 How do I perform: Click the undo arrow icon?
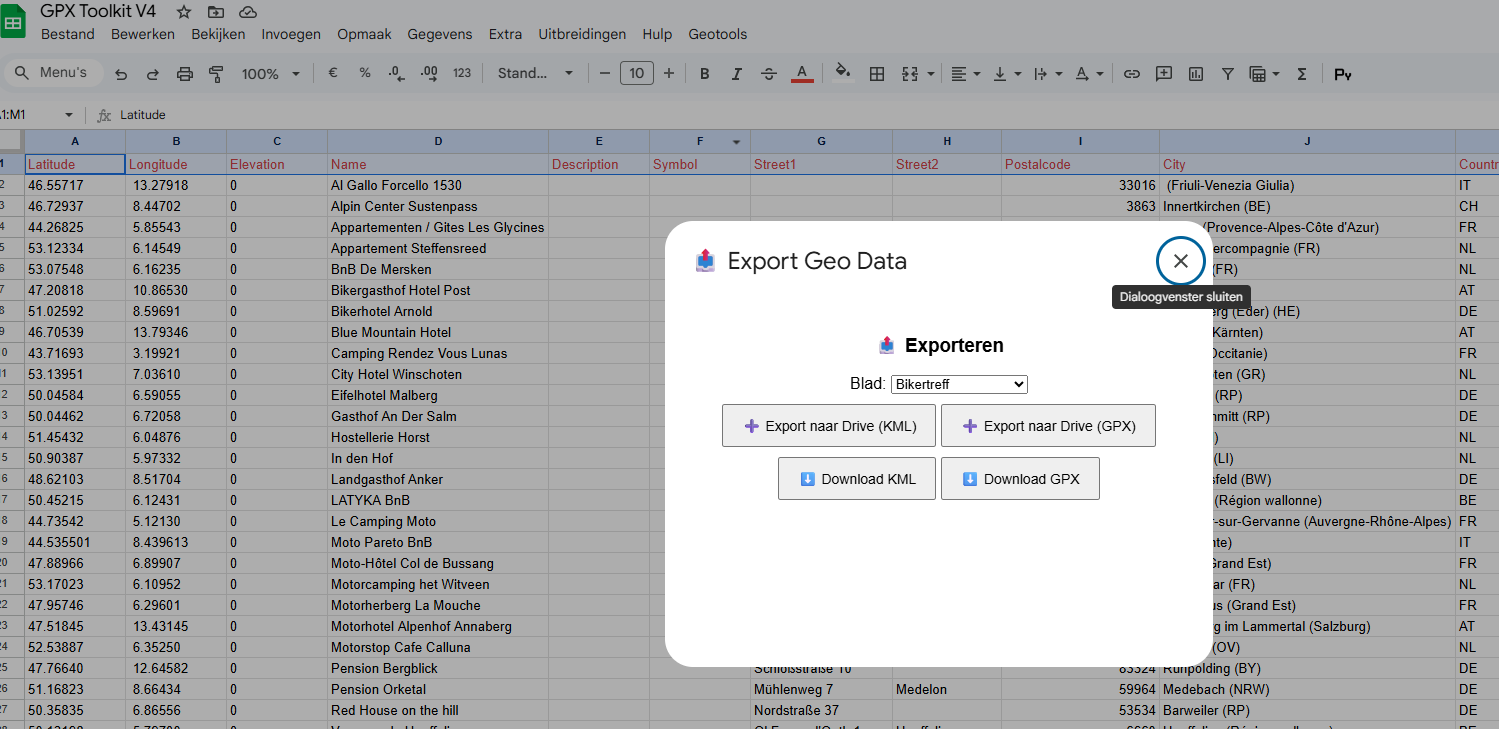pyautogui.click(x=121, y=74)
